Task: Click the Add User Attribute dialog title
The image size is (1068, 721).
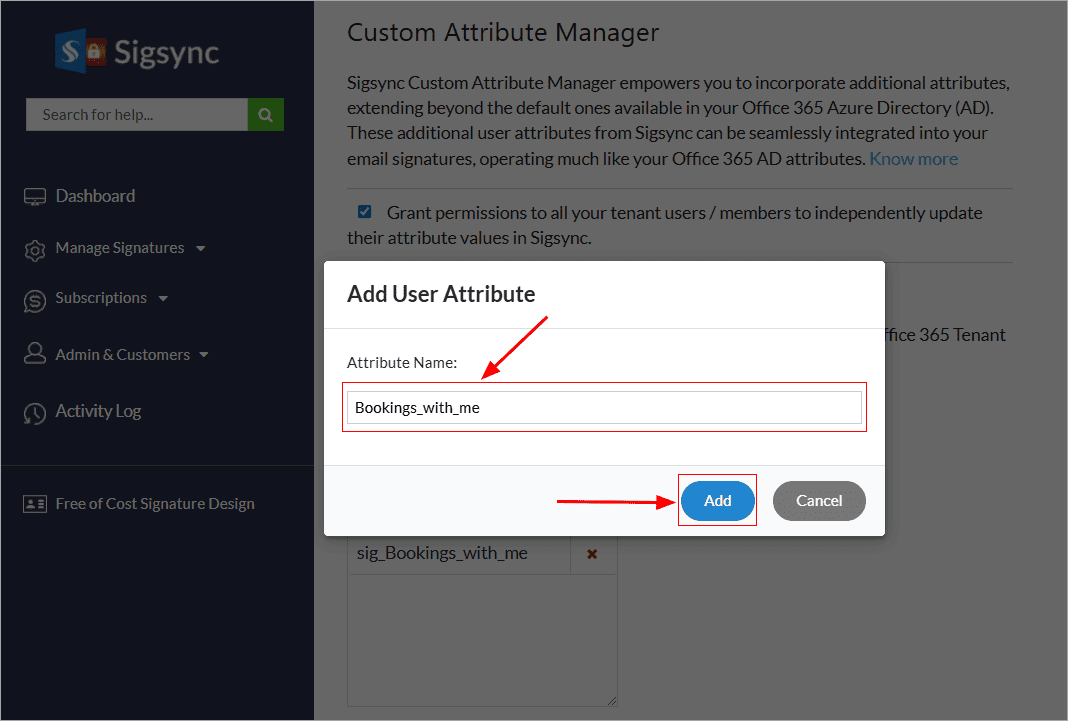Action: pyautogui.click(x=441, y=294)
